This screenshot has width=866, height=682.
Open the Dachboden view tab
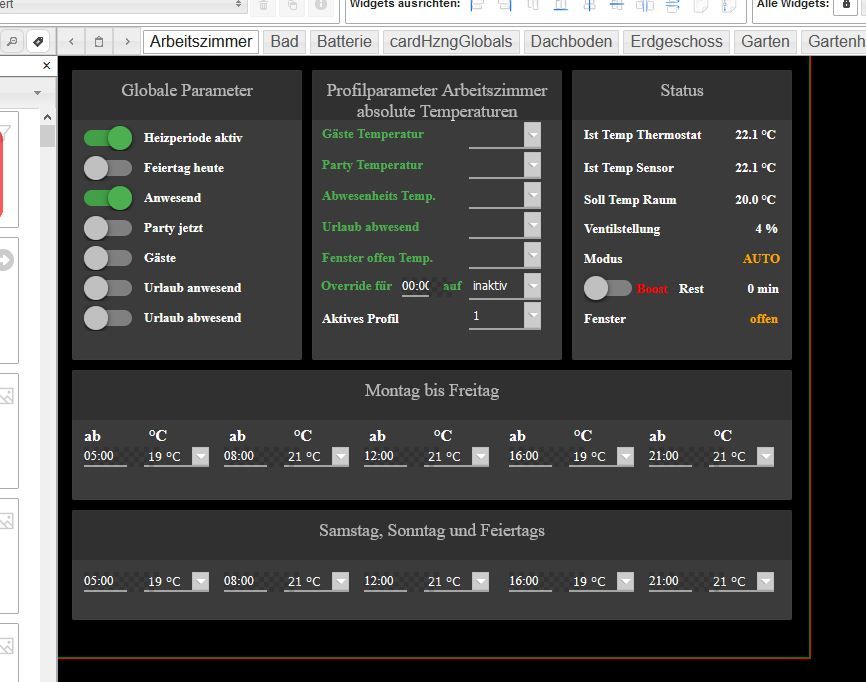tap(571, 41)
